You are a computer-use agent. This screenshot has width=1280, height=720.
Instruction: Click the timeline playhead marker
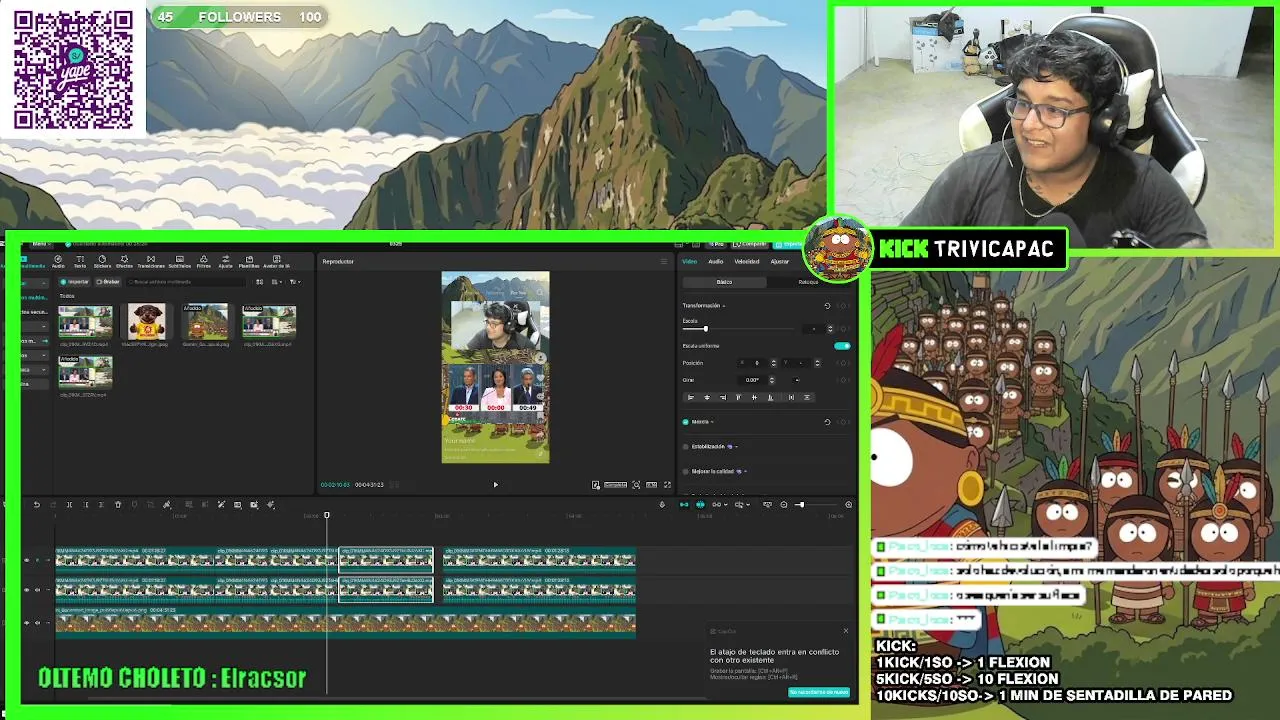[x=326, y=516]
